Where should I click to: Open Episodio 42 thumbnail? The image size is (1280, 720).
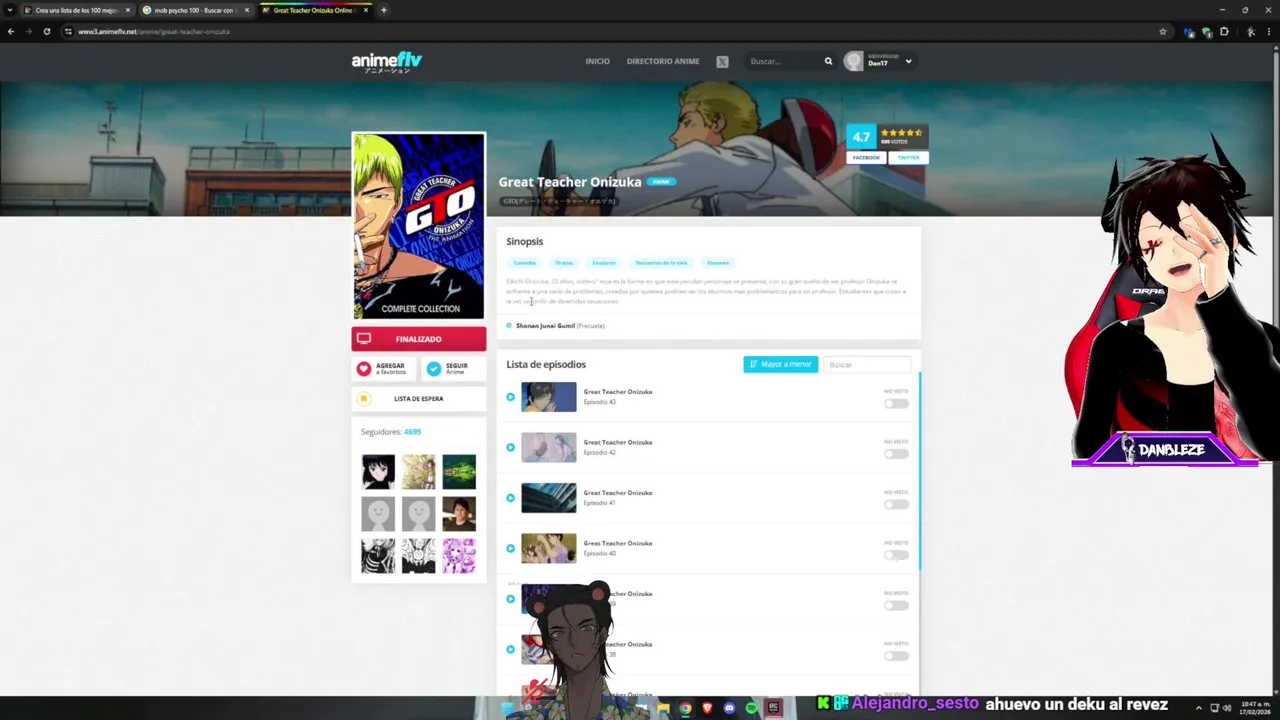pyautogui.click(x=548, y=447)
